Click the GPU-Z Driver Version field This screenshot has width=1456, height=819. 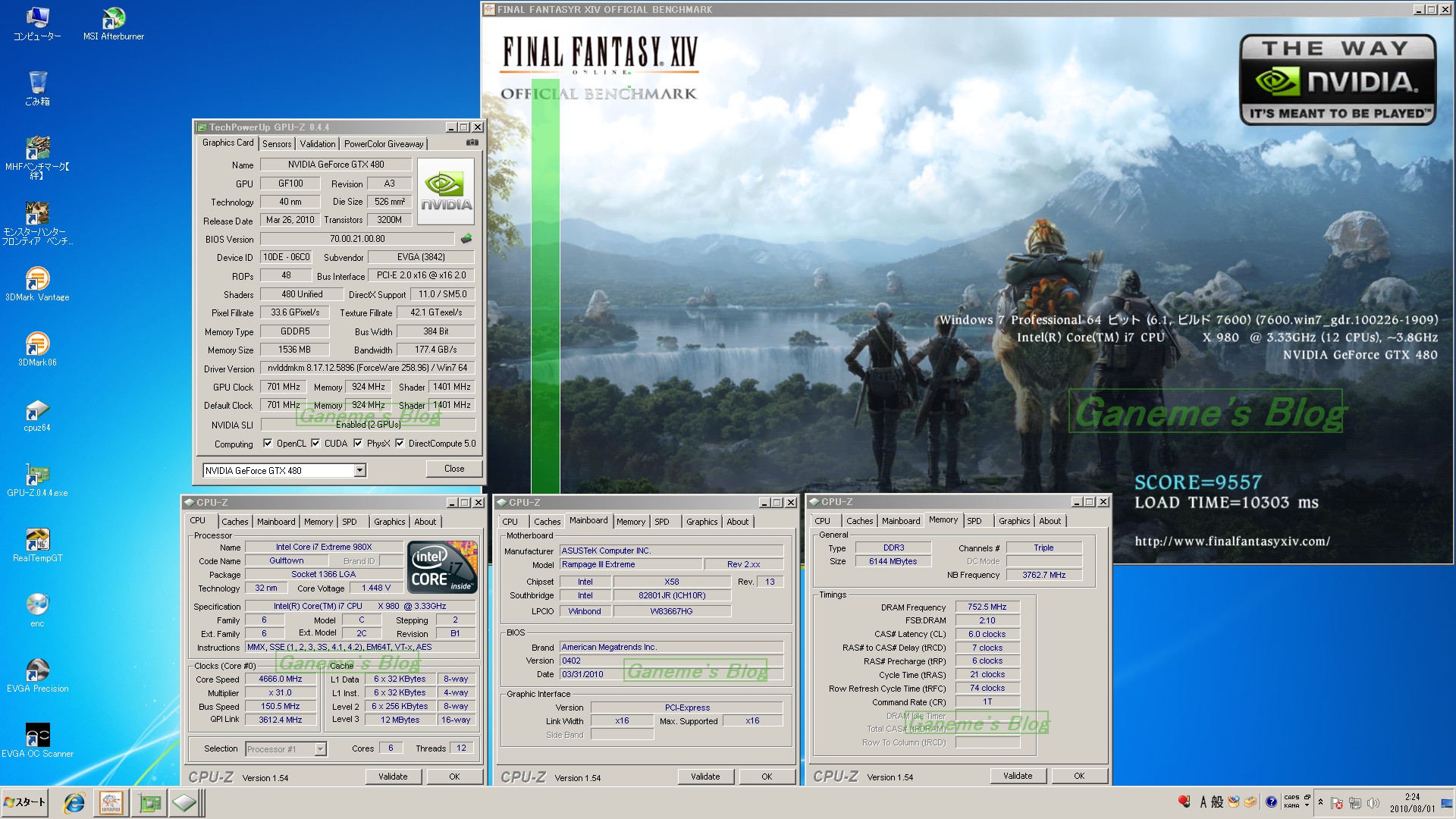click(367, 368)
